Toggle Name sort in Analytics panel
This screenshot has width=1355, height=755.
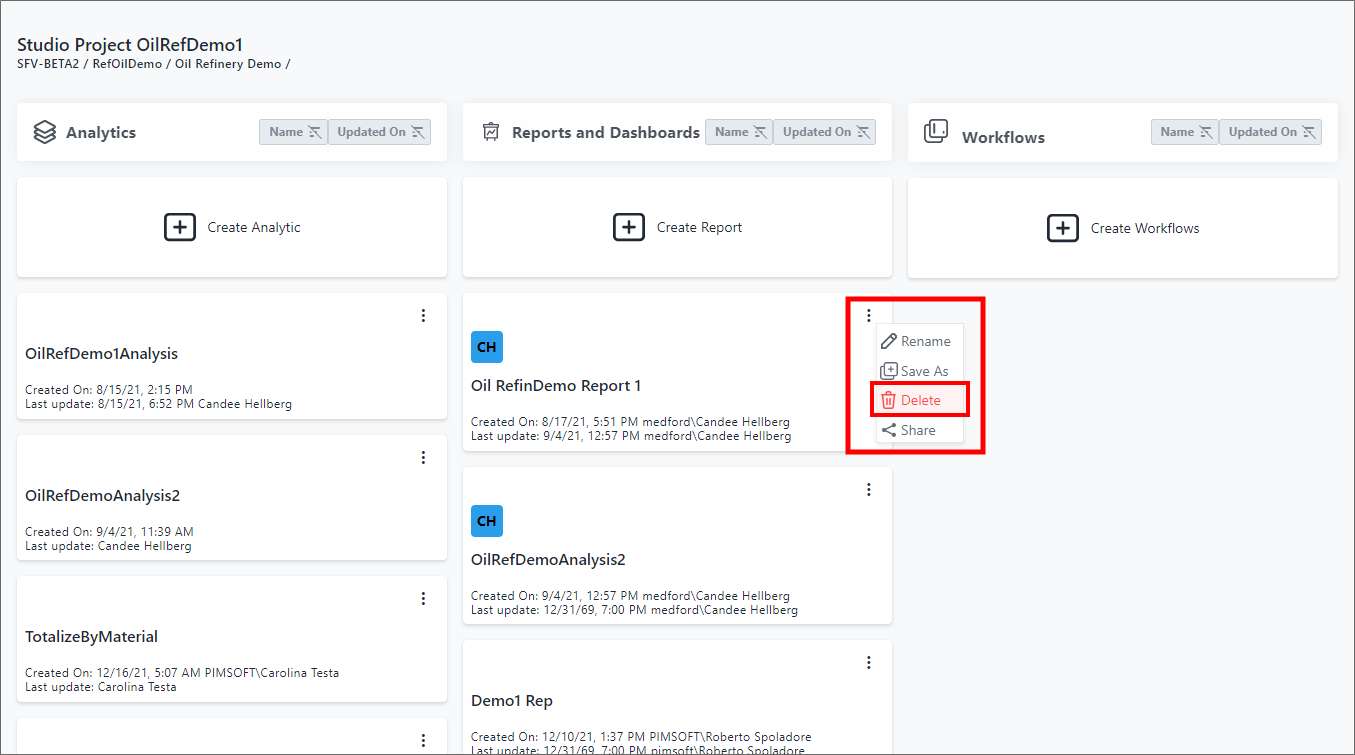tap(294, 132)
